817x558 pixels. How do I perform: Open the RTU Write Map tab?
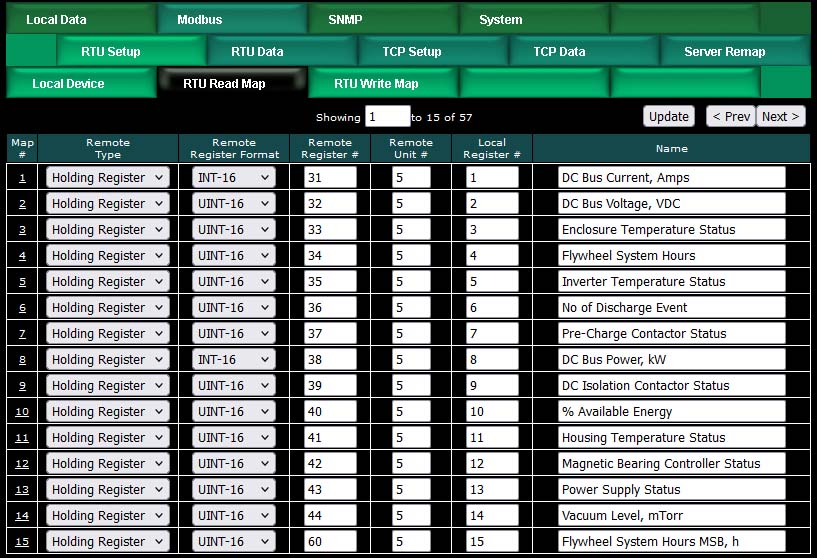point(376,84)
